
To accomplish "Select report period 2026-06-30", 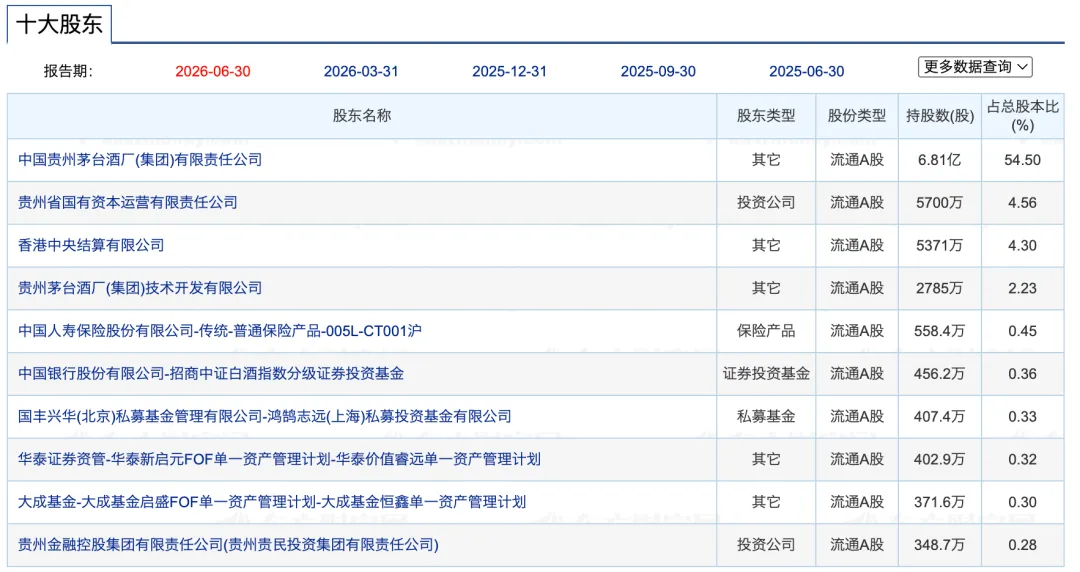I will point(213,72).
